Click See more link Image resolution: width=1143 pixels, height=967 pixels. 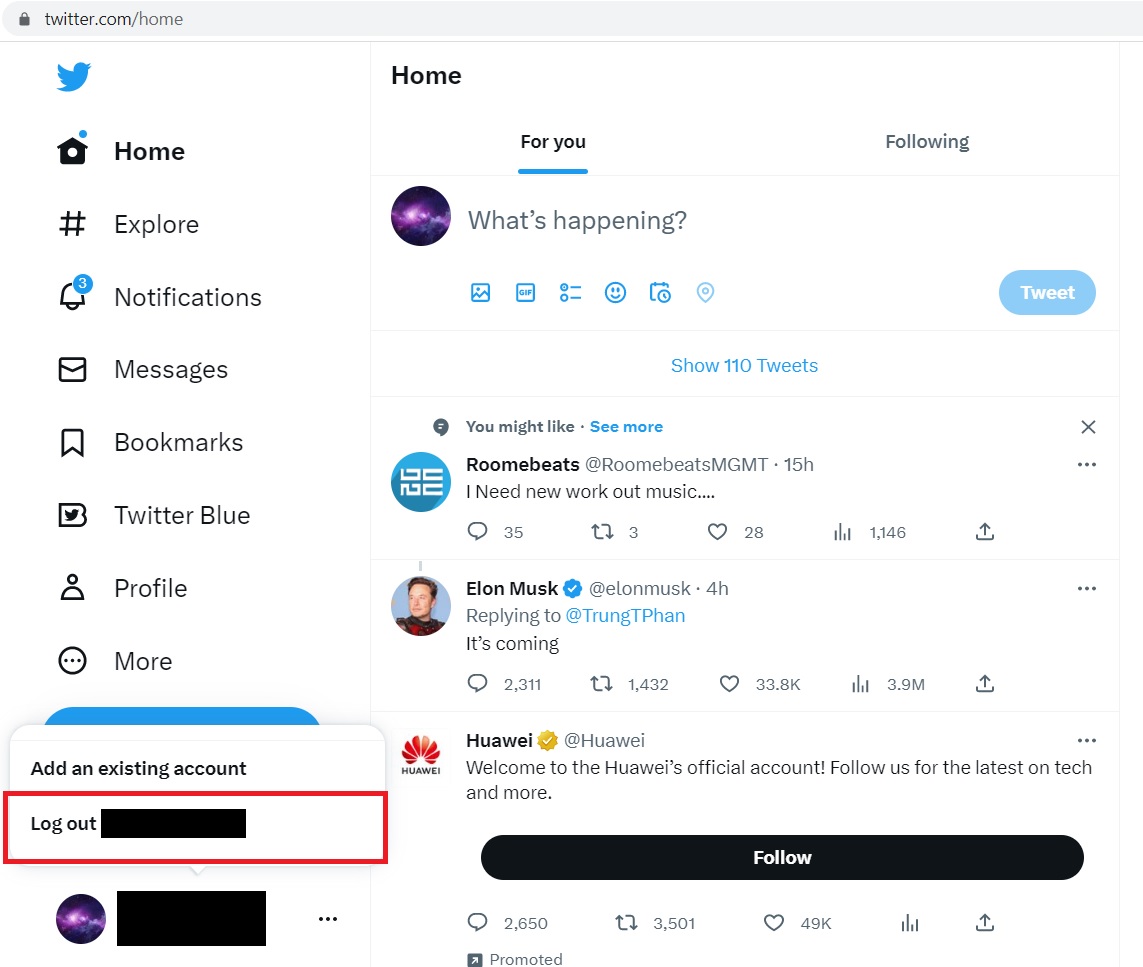click(626, 426)
